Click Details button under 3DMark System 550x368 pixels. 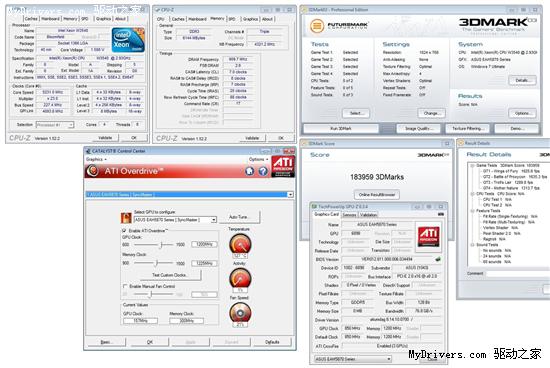522,80
